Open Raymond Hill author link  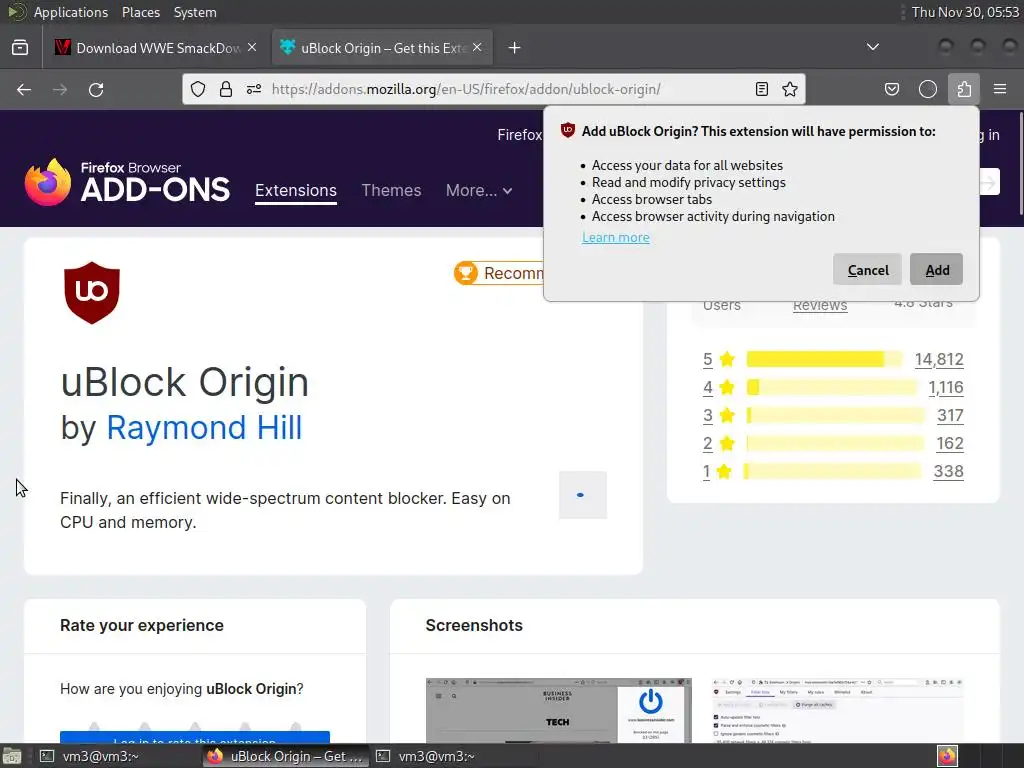click(x=204, y=428)
